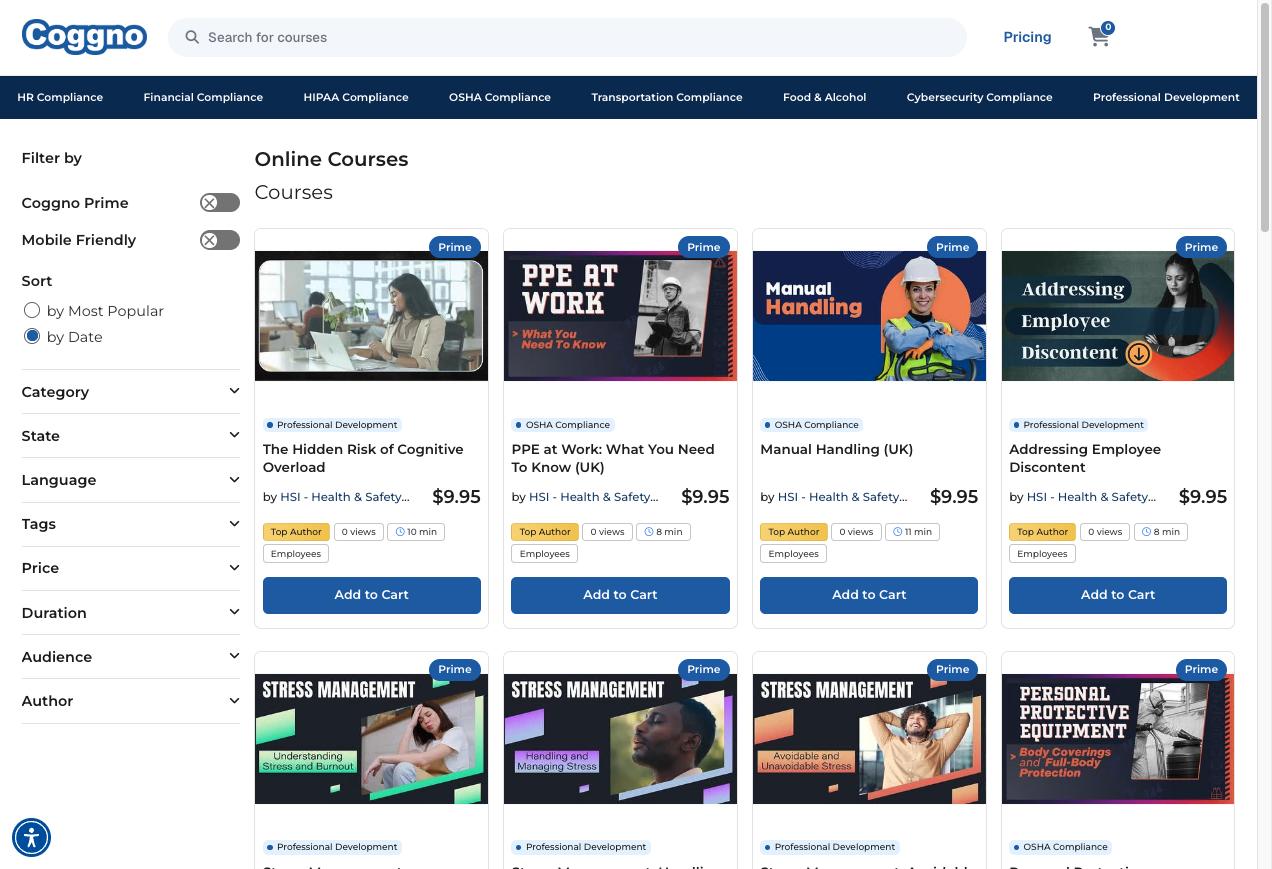Viewport: 1272px width, 869px height.
Task: Expand the Author filter
Action: 130,700
